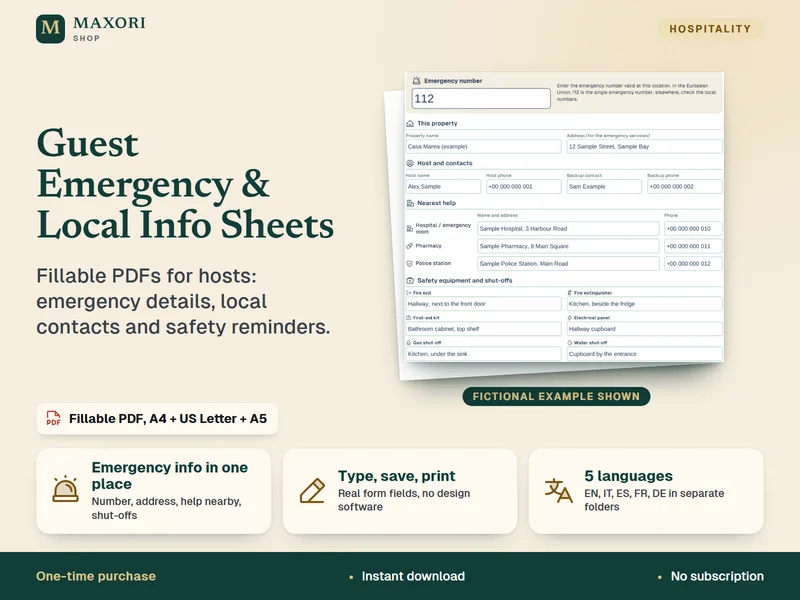Click the house icon next to This property

click(x=410, y=123)
